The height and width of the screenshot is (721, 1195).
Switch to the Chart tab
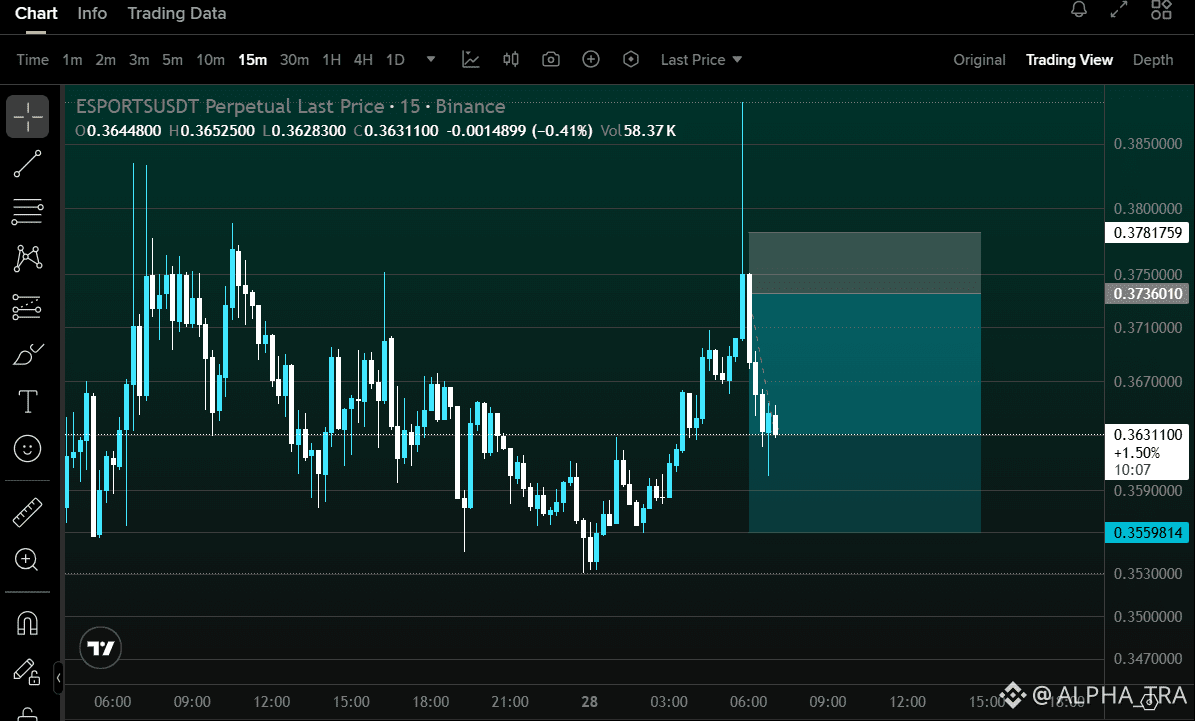point(36,14)
